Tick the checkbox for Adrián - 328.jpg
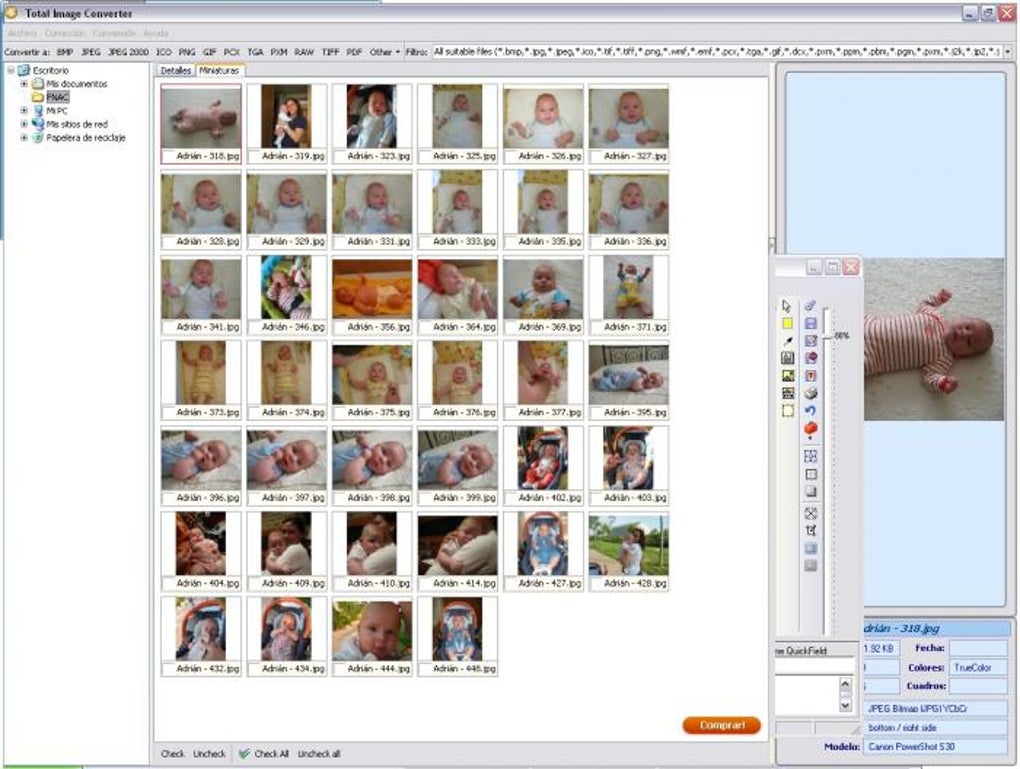Image resolution: width=1020 pixels, height=769 pixels. pos(168,241)
